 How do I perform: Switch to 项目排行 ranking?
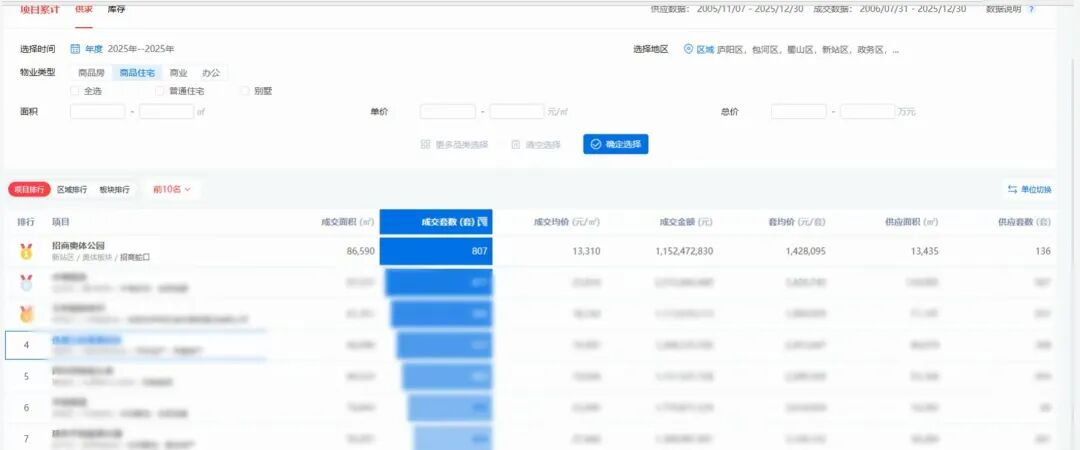tap(30, 189)
